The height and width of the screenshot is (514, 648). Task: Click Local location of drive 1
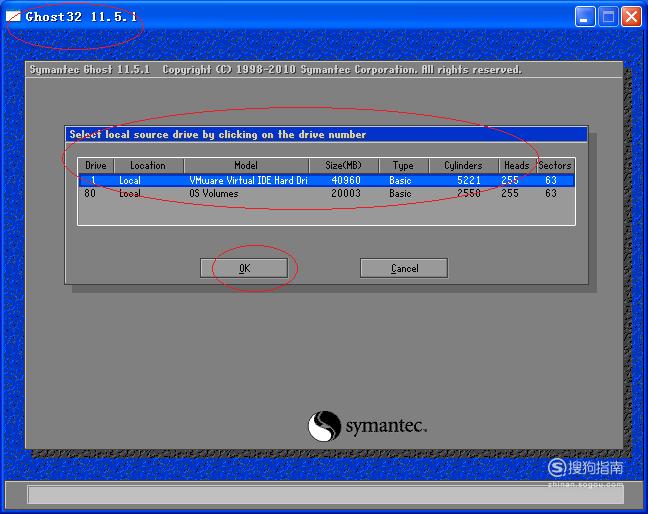click(130, 180)
